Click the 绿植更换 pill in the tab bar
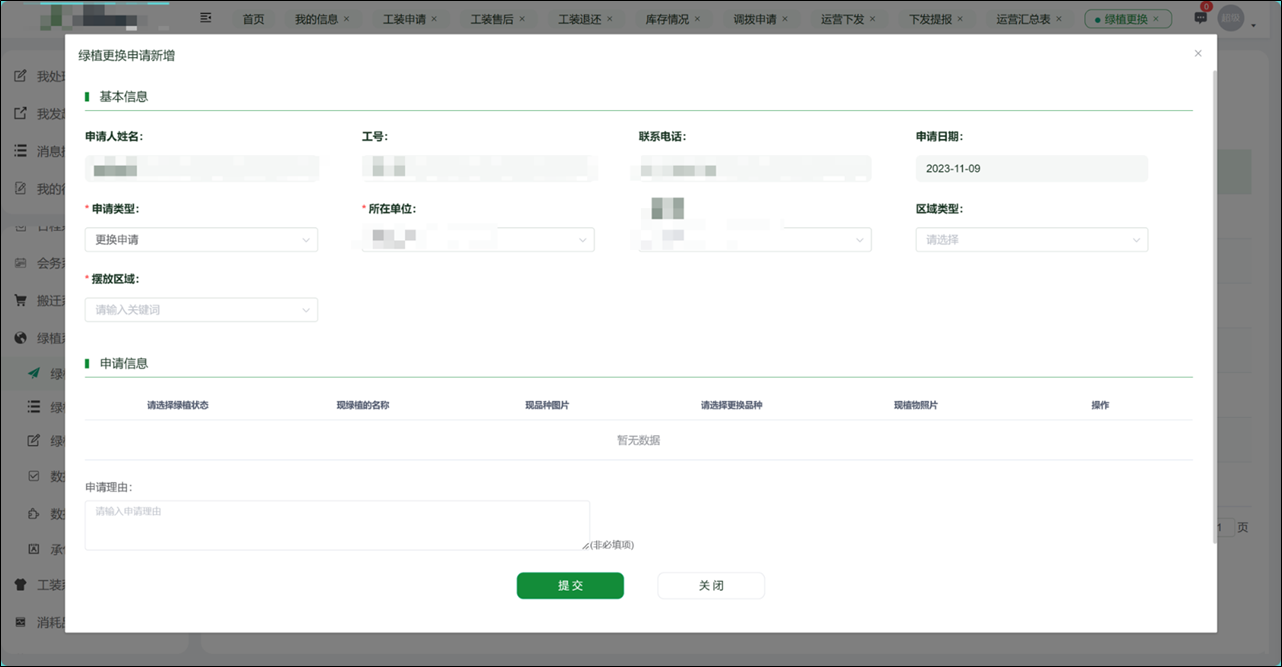 click(x=1127, y=17)
